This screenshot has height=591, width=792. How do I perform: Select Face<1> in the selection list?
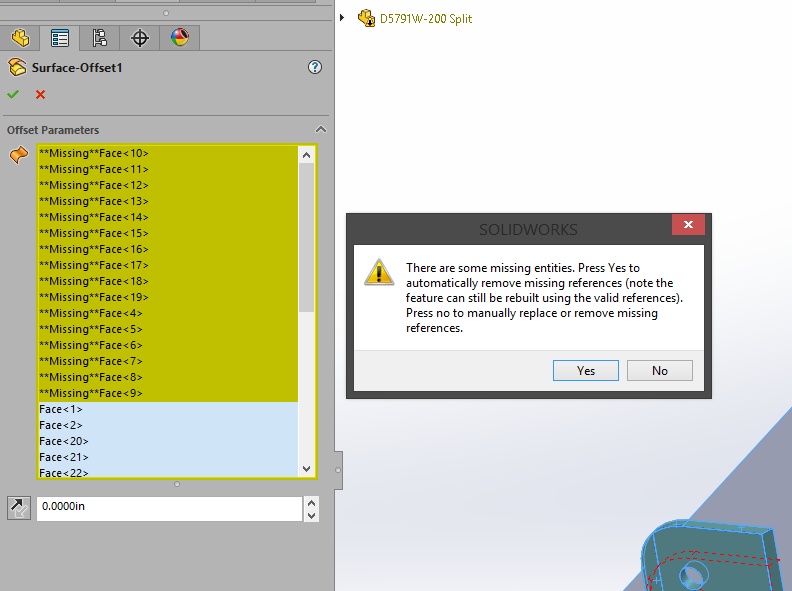tap(168, 409)
